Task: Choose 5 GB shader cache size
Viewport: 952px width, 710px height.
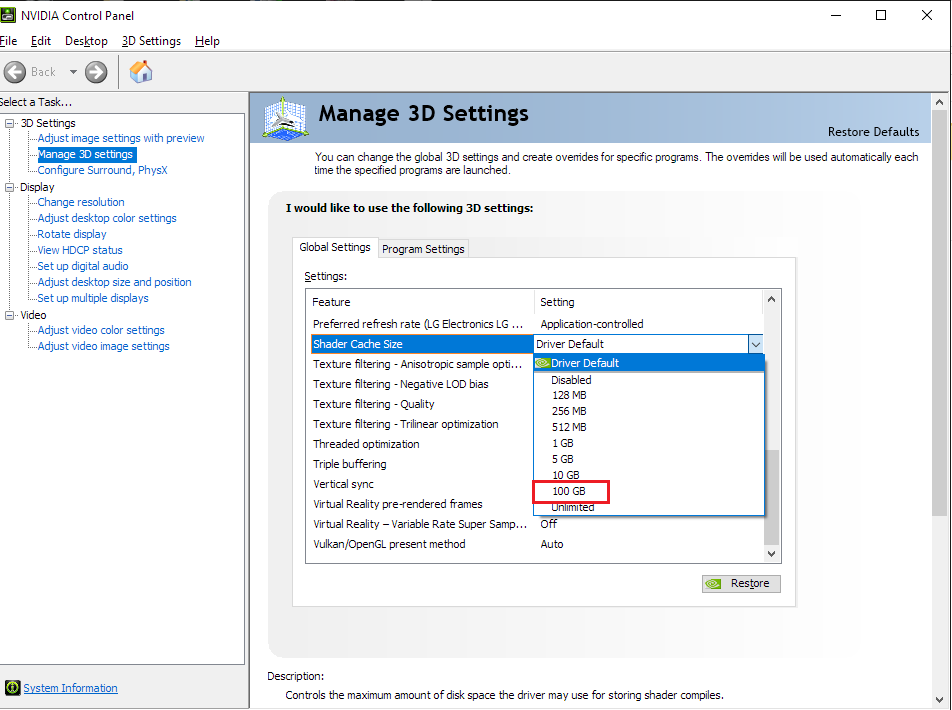Action: [648, 459]
